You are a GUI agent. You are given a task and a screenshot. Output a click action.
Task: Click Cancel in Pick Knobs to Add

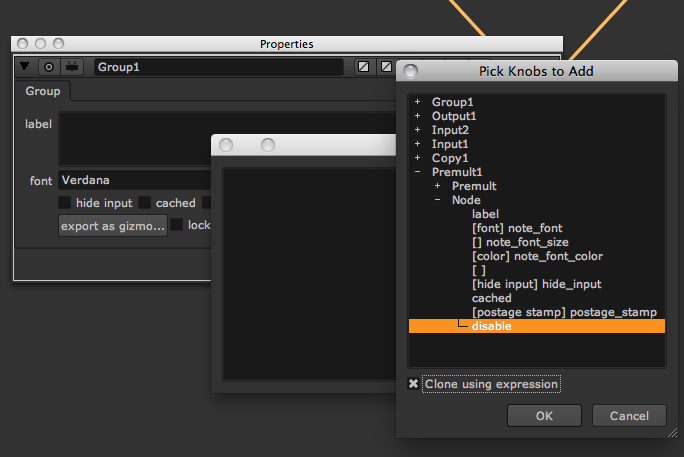click(629, 416)
